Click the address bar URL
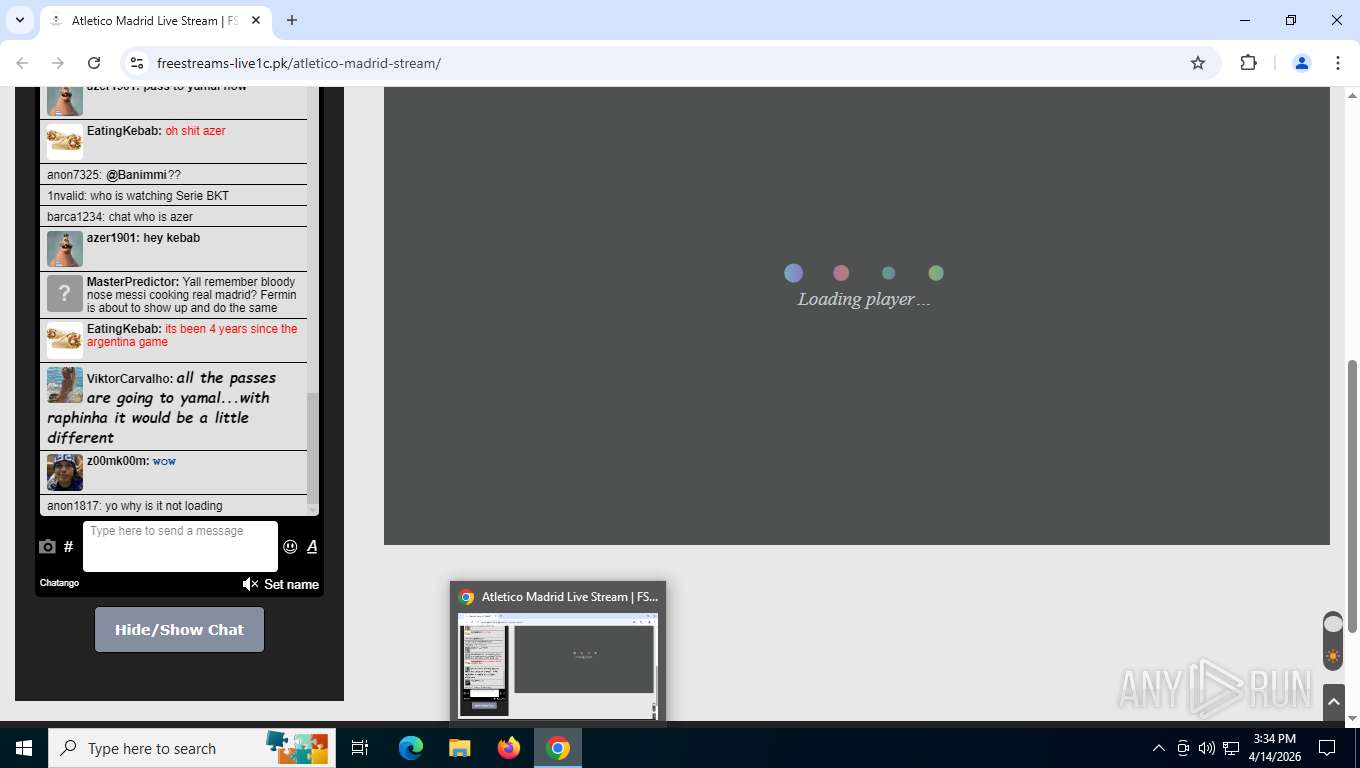1360x768 pixels. tap(299, 63)
